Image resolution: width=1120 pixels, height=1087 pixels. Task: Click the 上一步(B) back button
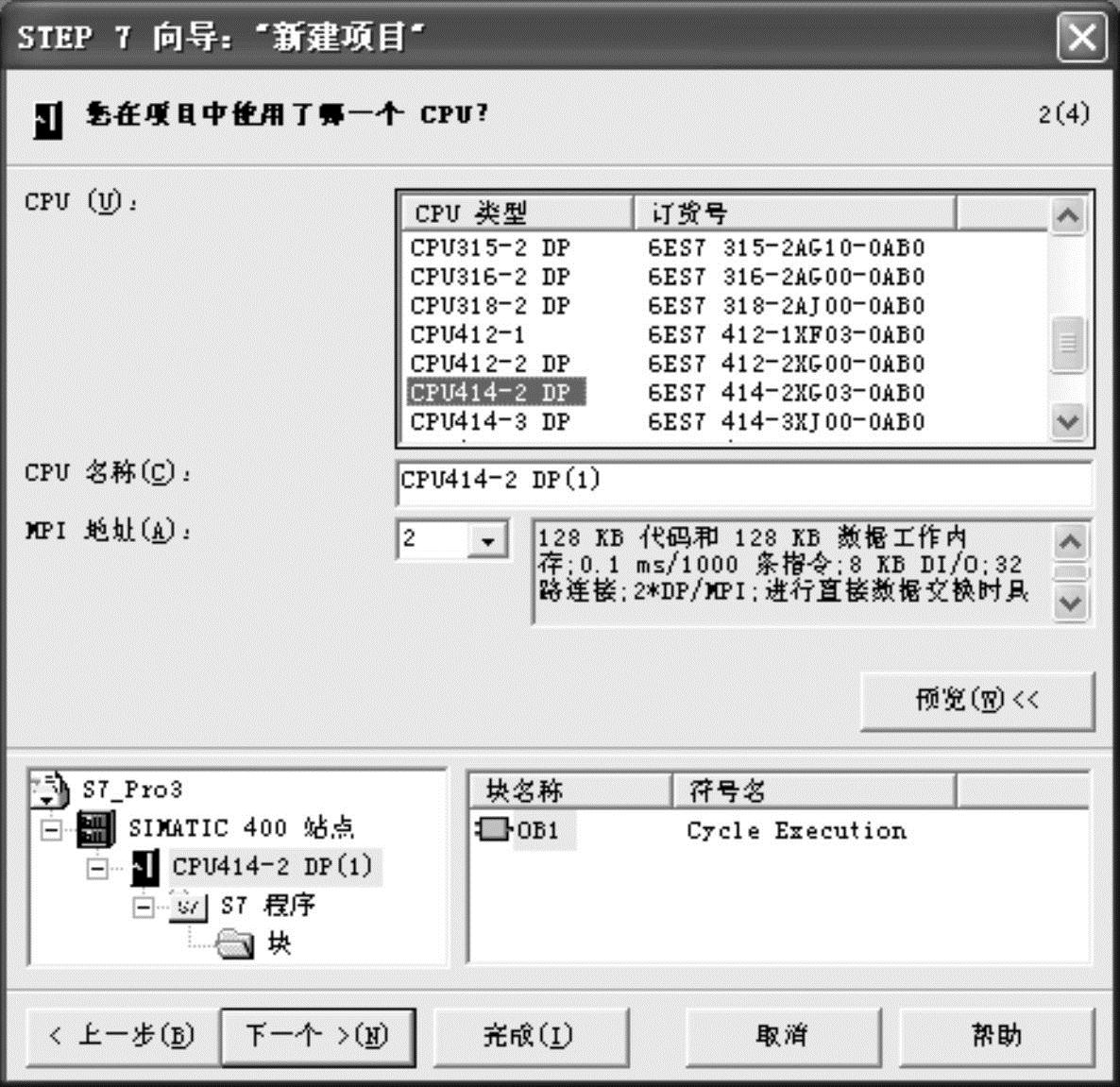pyautogui.click(x=122, y=1036)
